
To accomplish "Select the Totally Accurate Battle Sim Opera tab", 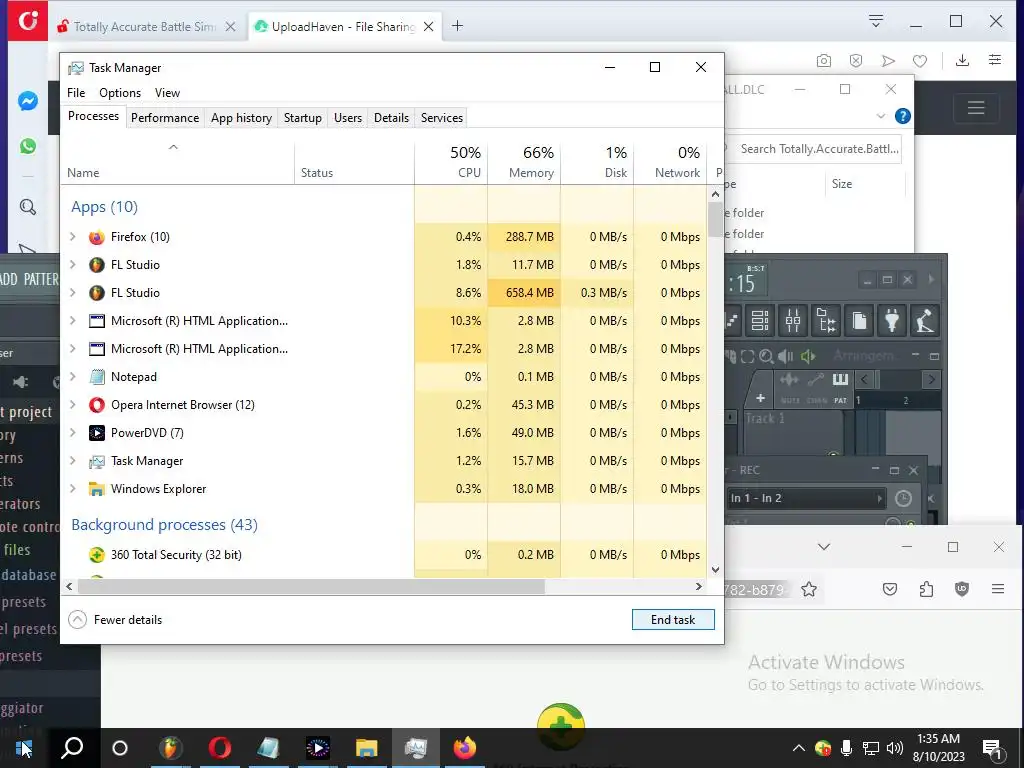I will tap(145, 27).
